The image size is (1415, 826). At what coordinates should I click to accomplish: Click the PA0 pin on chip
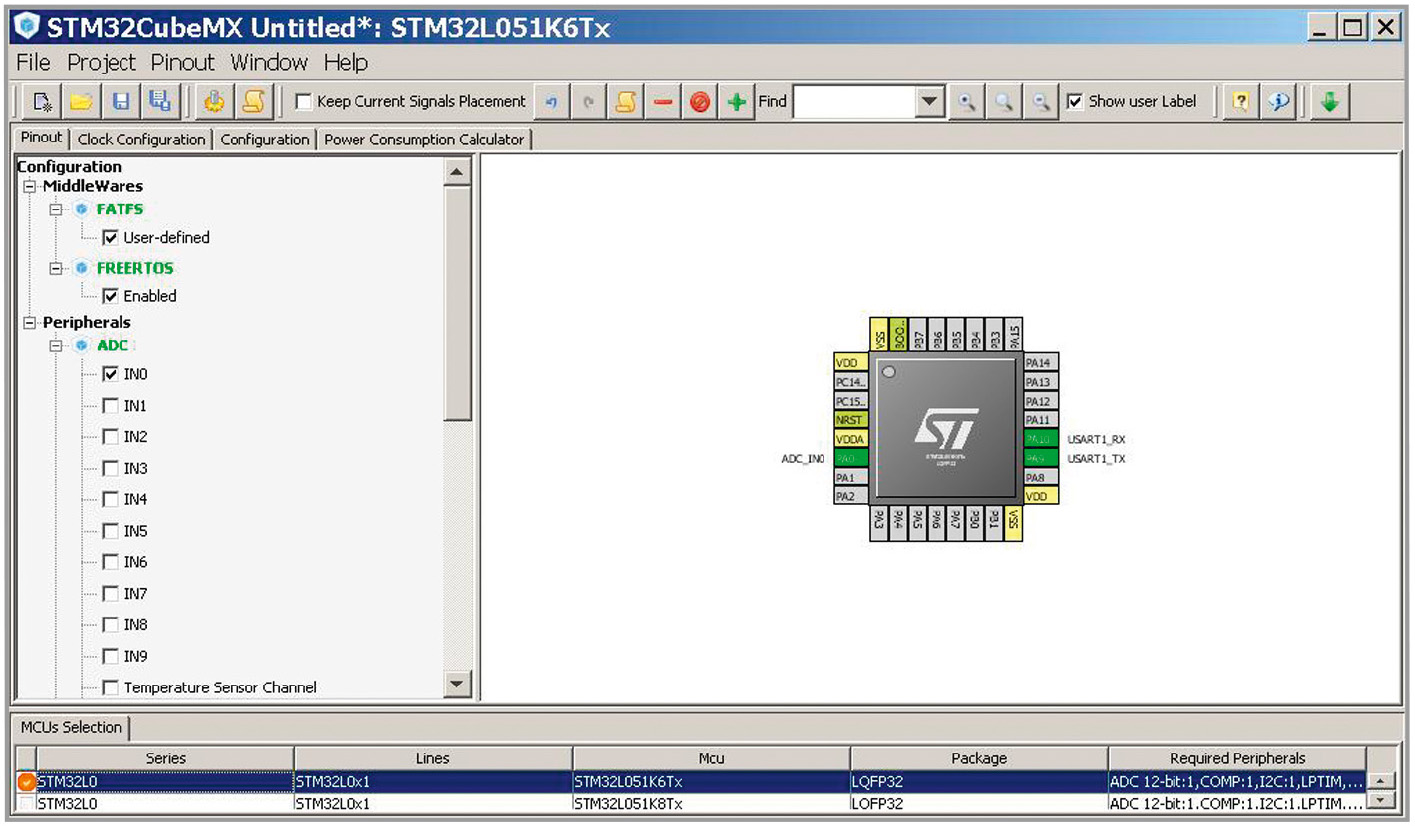(x=851, y=458)
